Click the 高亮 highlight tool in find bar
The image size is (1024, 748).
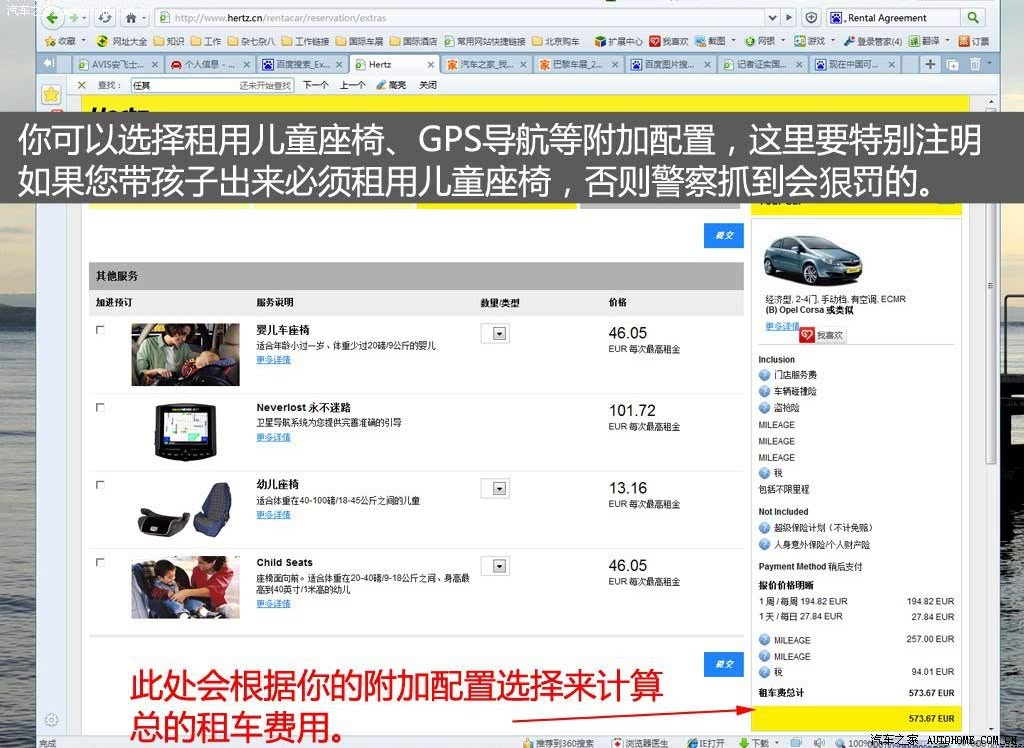(x=391, y=85)
